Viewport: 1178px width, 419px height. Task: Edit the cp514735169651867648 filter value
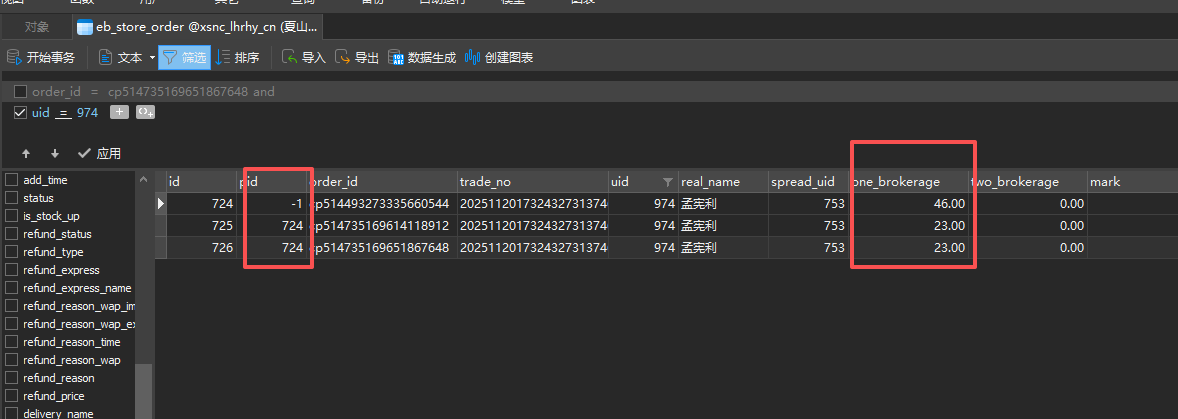pos(177,92)
